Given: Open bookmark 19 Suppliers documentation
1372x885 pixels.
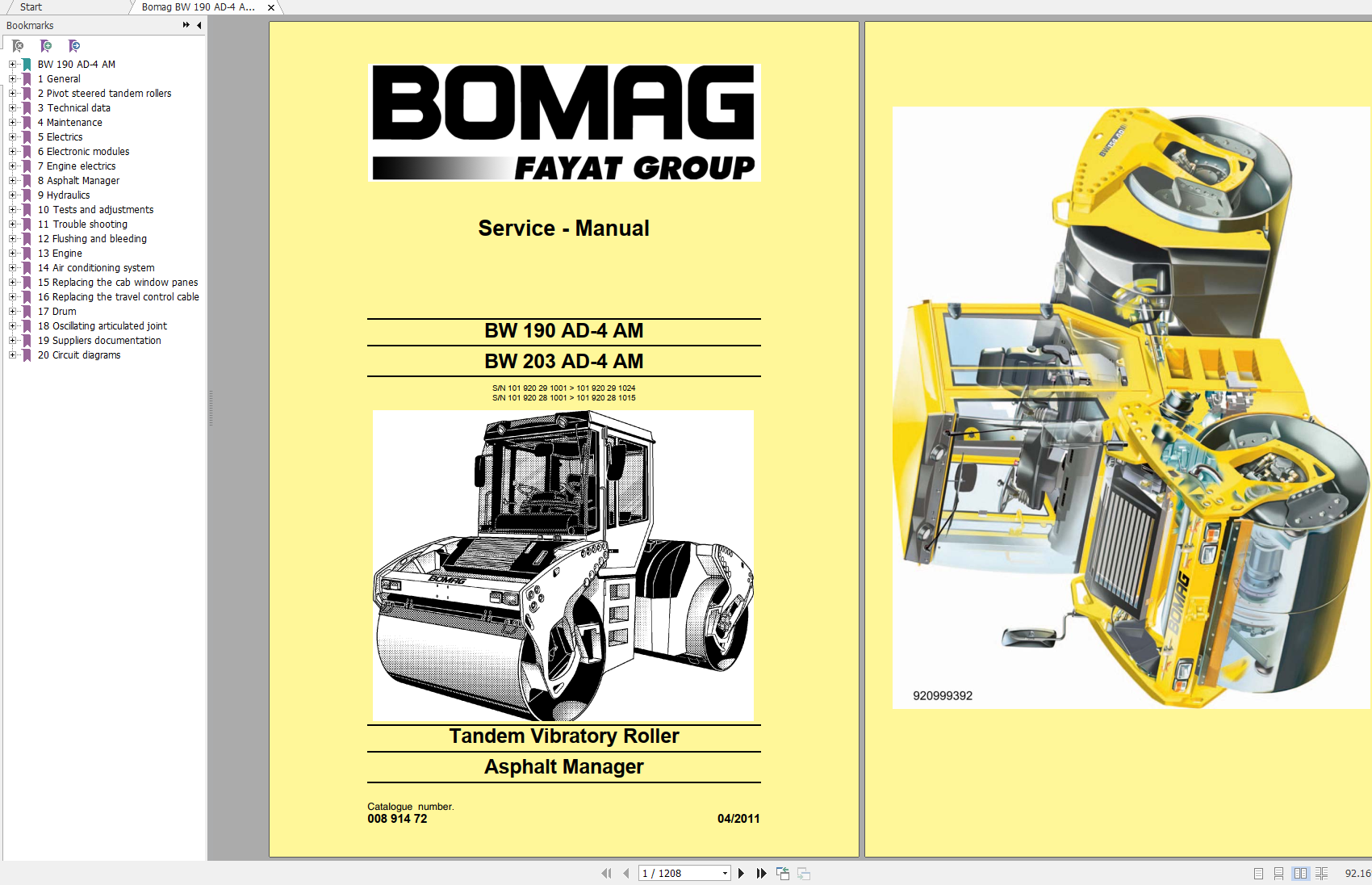Looking at the screenshot, I should [99, 341].
